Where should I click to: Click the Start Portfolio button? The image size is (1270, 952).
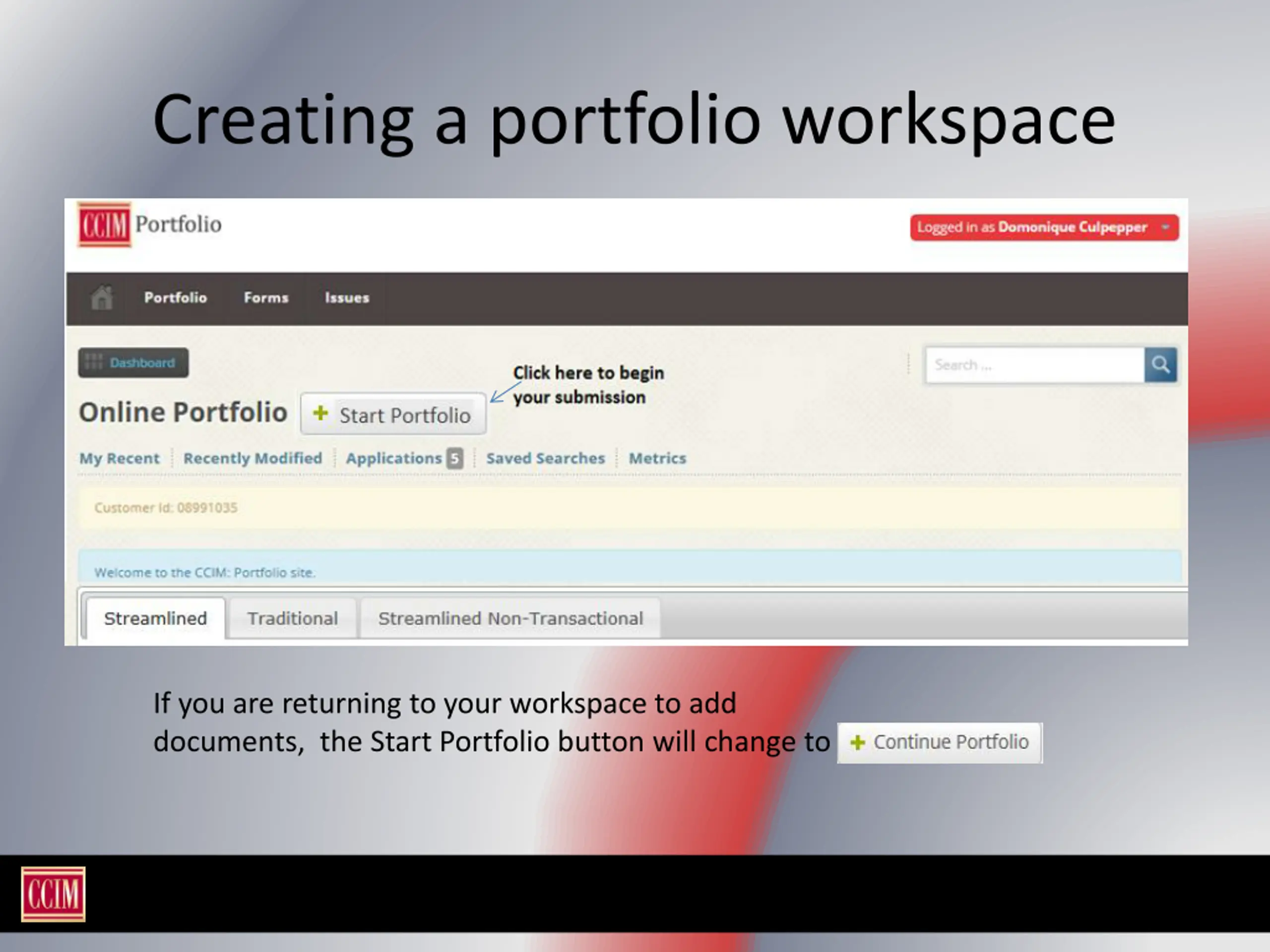[393, 414]
